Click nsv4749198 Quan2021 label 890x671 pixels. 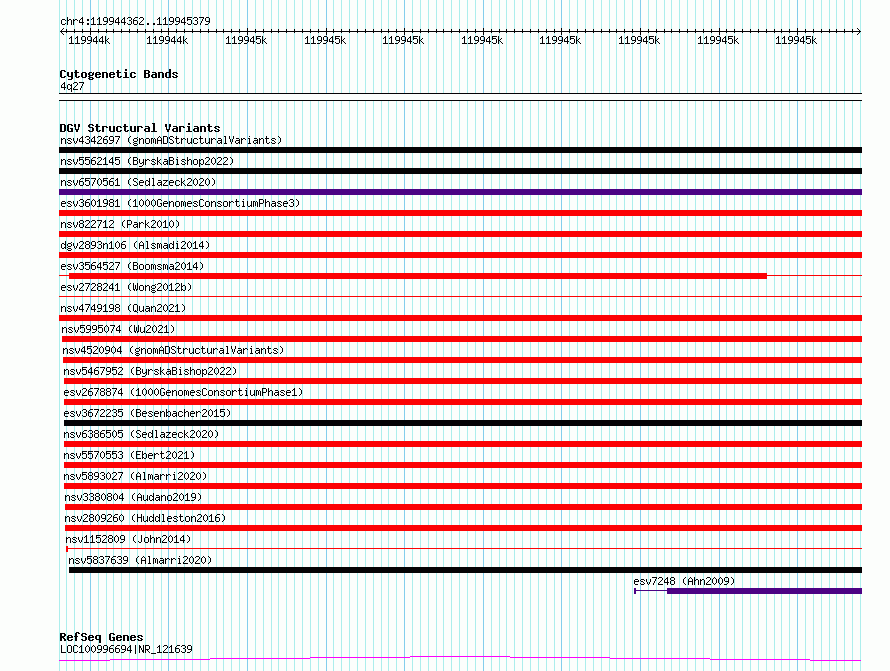click(123, 308)
